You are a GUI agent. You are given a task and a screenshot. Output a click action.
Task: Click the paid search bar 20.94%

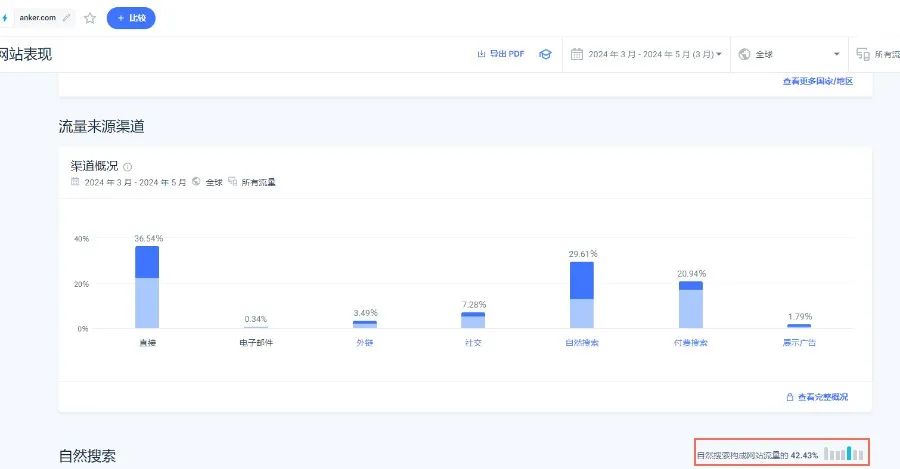click(x=690, y=305)
